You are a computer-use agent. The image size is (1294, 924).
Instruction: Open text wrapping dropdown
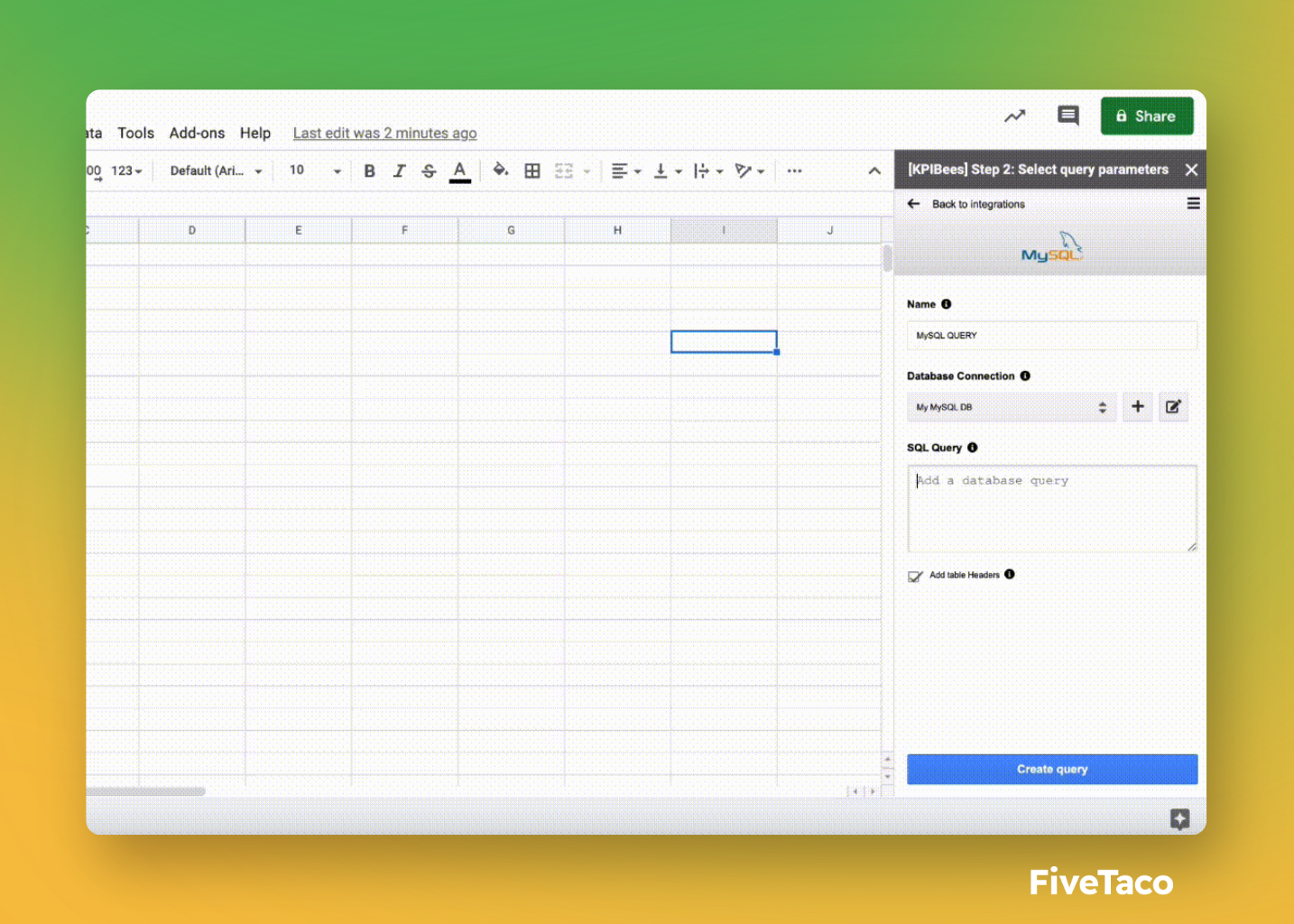tap(708, 171)
